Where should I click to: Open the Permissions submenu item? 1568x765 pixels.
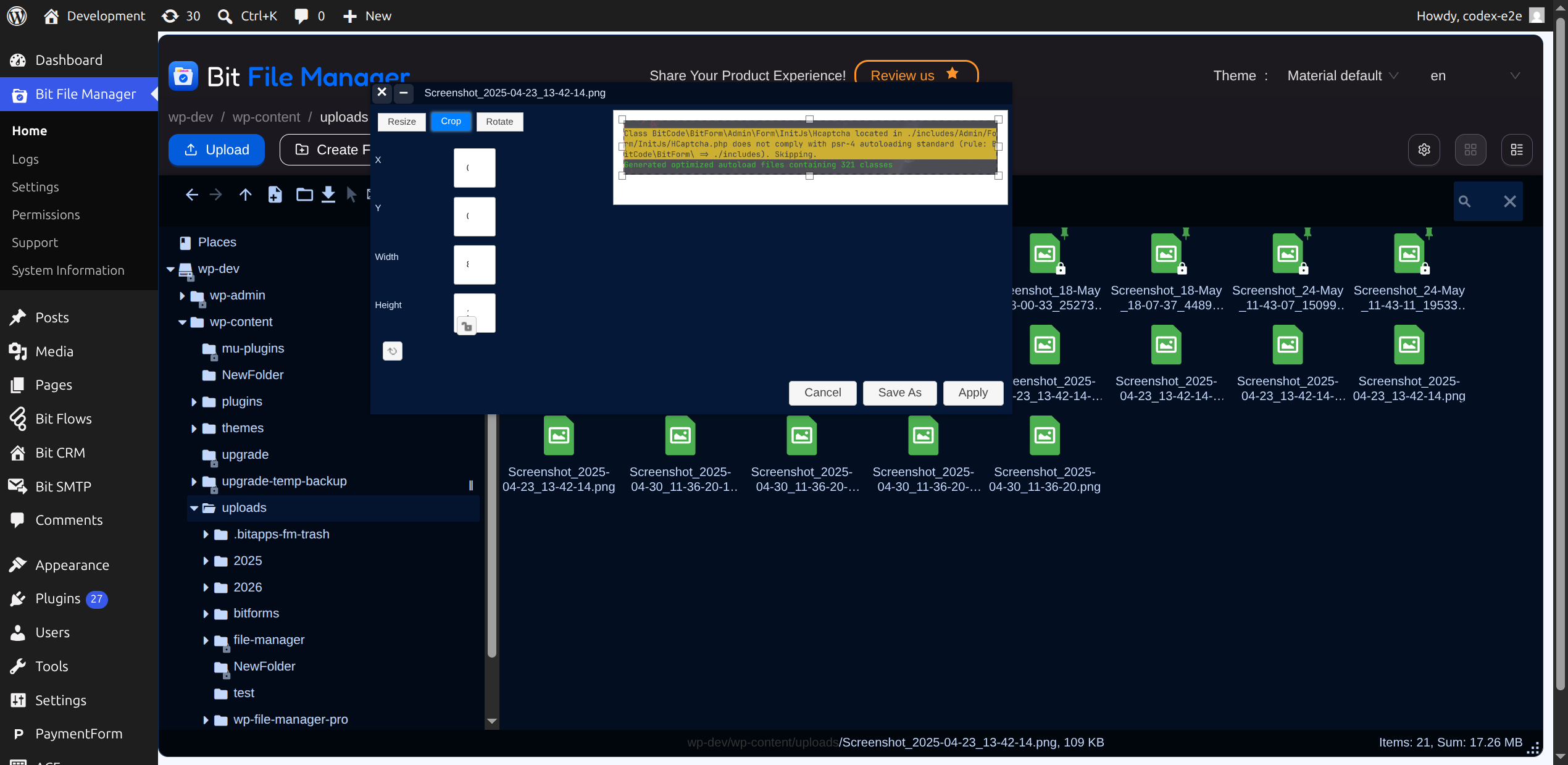(x=46, y=215)
